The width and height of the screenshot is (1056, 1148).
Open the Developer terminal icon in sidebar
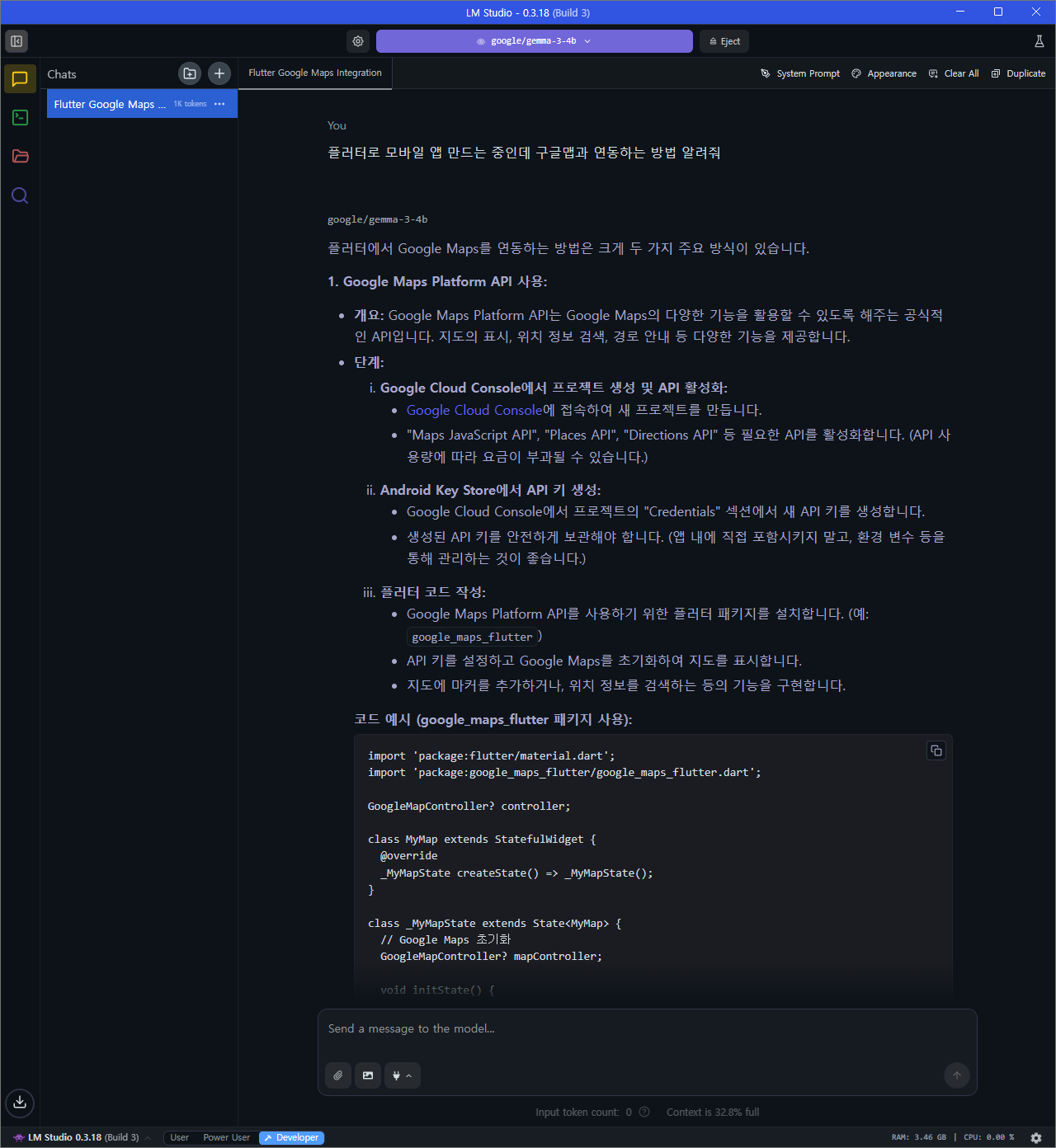tap(20, 118)
